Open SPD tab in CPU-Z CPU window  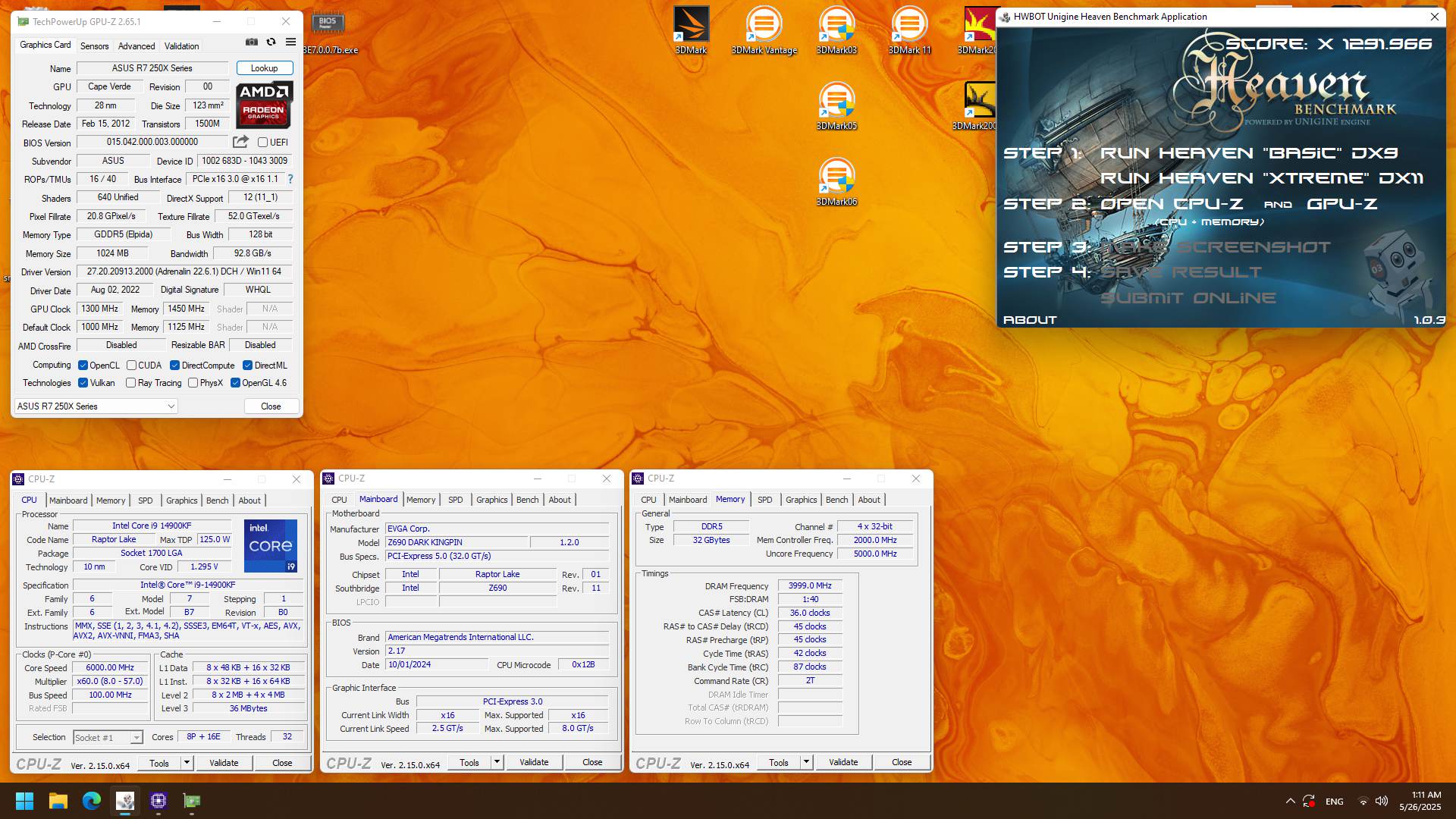tap(146, 500)
